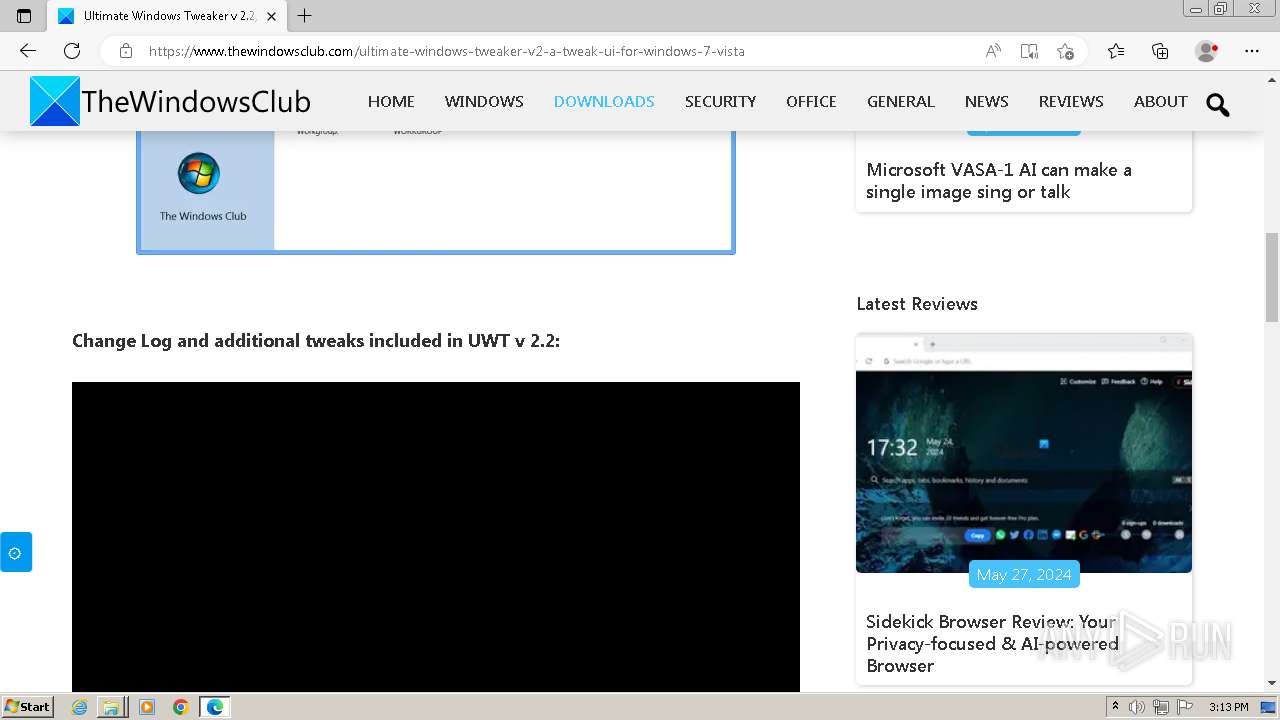This screenshot has width=1280, height=720.
Task: Open the network tray icon
Action: (x=1162, y=707)
